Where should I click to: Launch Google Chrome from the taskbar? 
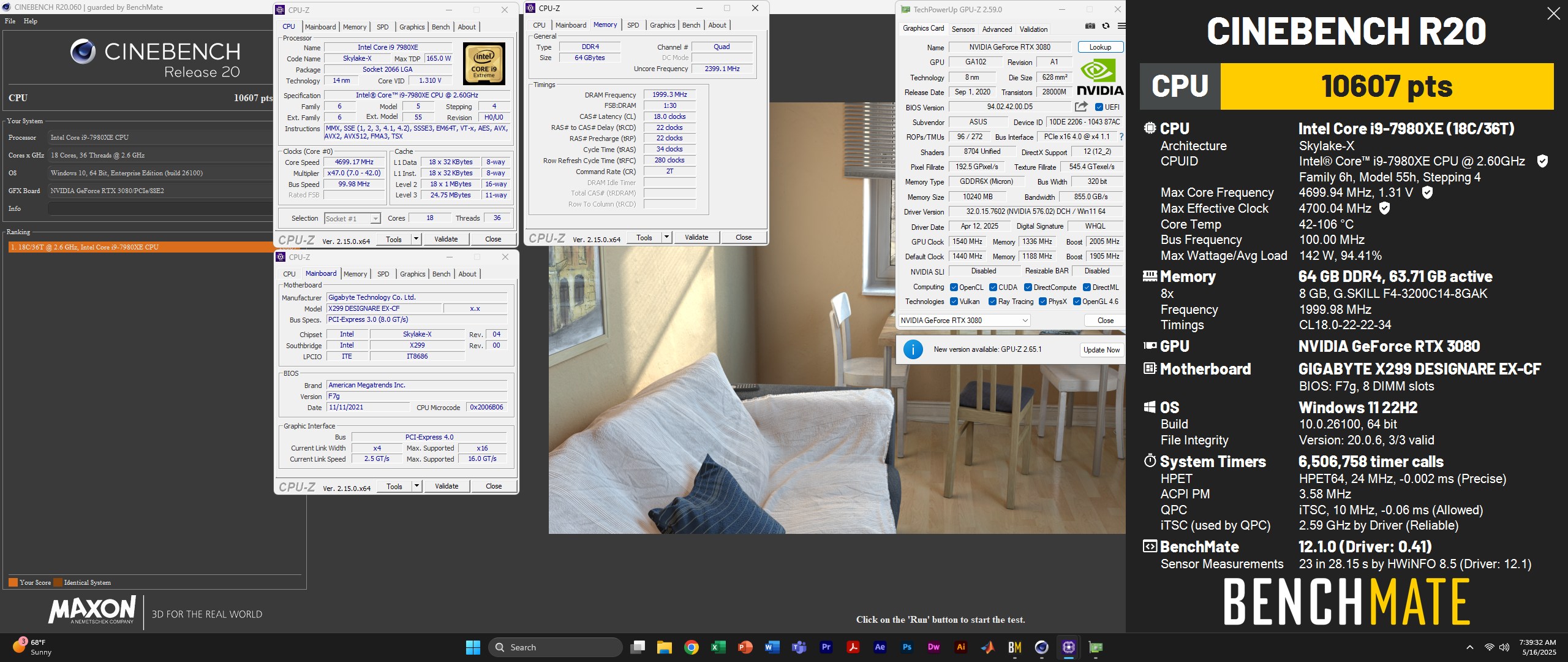click(x=692, y=647)
